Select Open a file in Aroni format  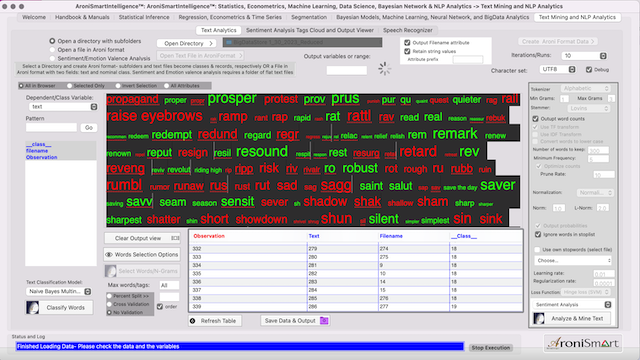52,50
